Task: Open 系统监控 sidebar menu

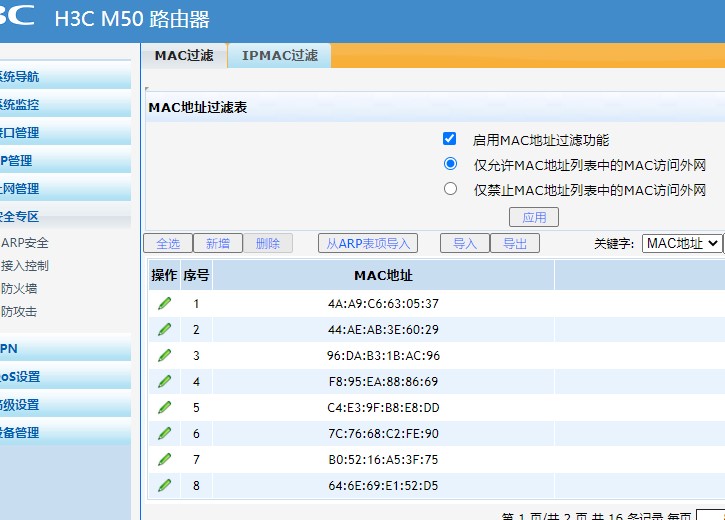Action: [65, 104]
